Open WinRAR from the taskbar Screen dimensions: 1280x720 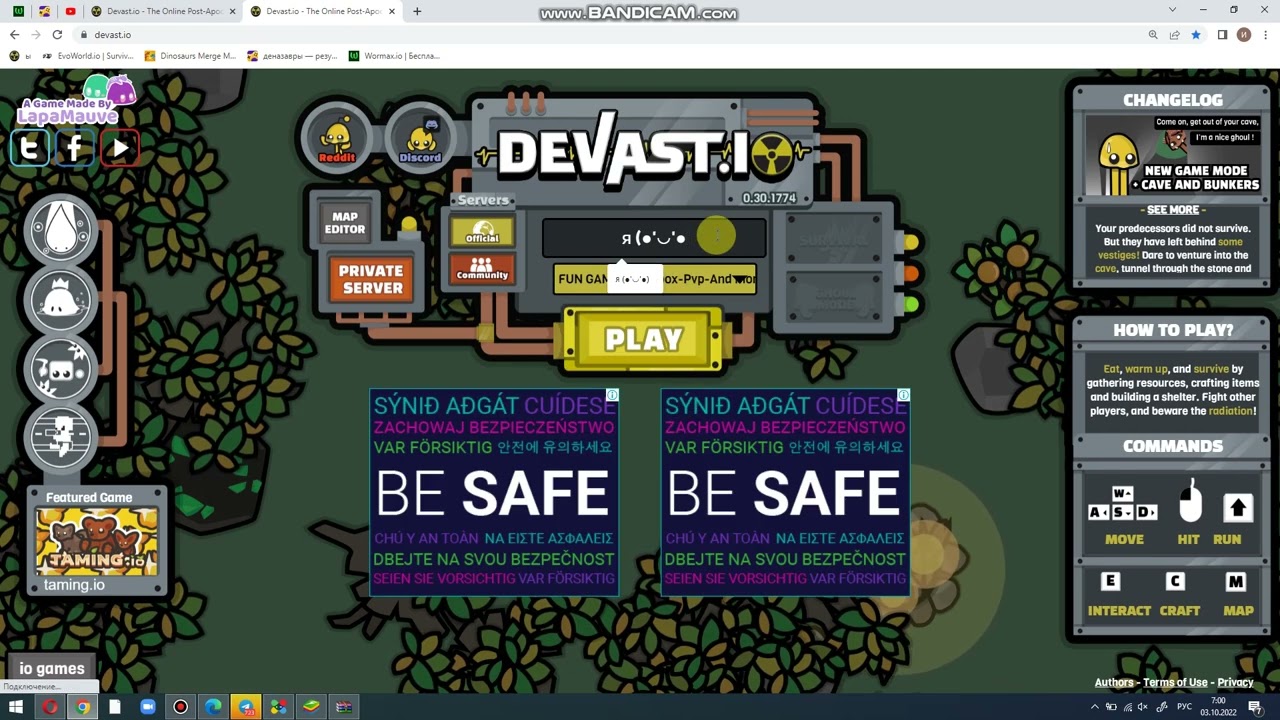pos(344,707)
